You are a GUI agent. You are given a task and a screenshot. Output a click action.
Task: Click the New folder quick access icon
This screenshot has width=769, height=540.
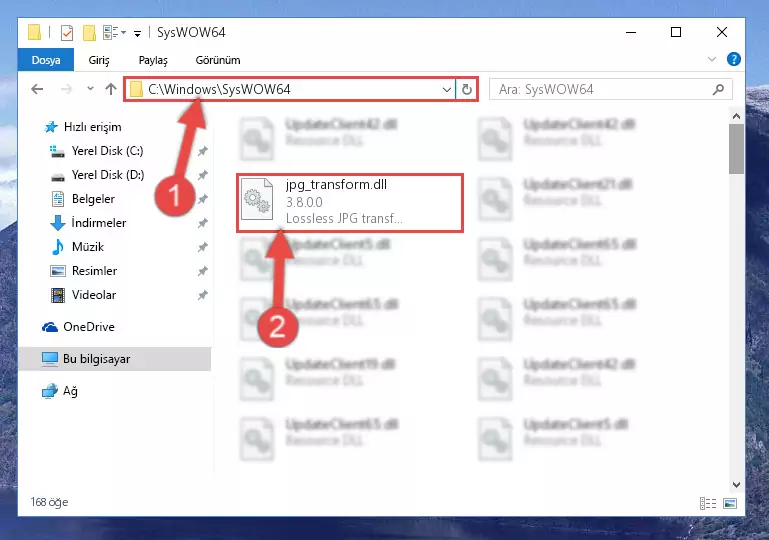pos(89,33)
